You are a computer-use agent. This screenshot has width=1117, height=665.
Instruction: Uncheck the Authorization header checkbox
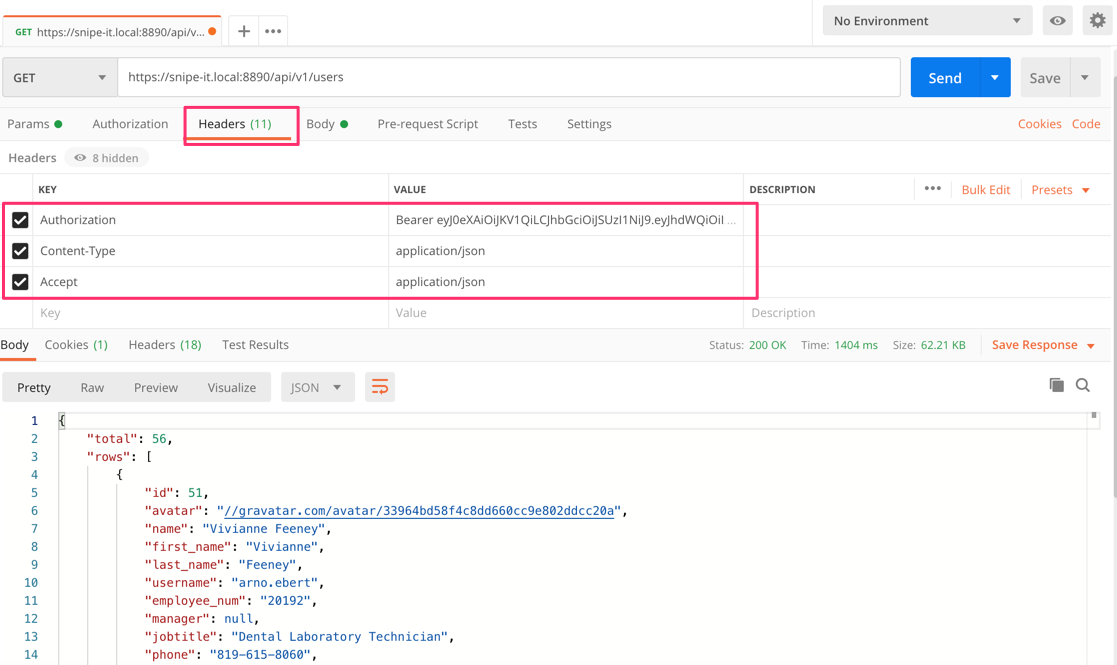click(x=20, y=220)
